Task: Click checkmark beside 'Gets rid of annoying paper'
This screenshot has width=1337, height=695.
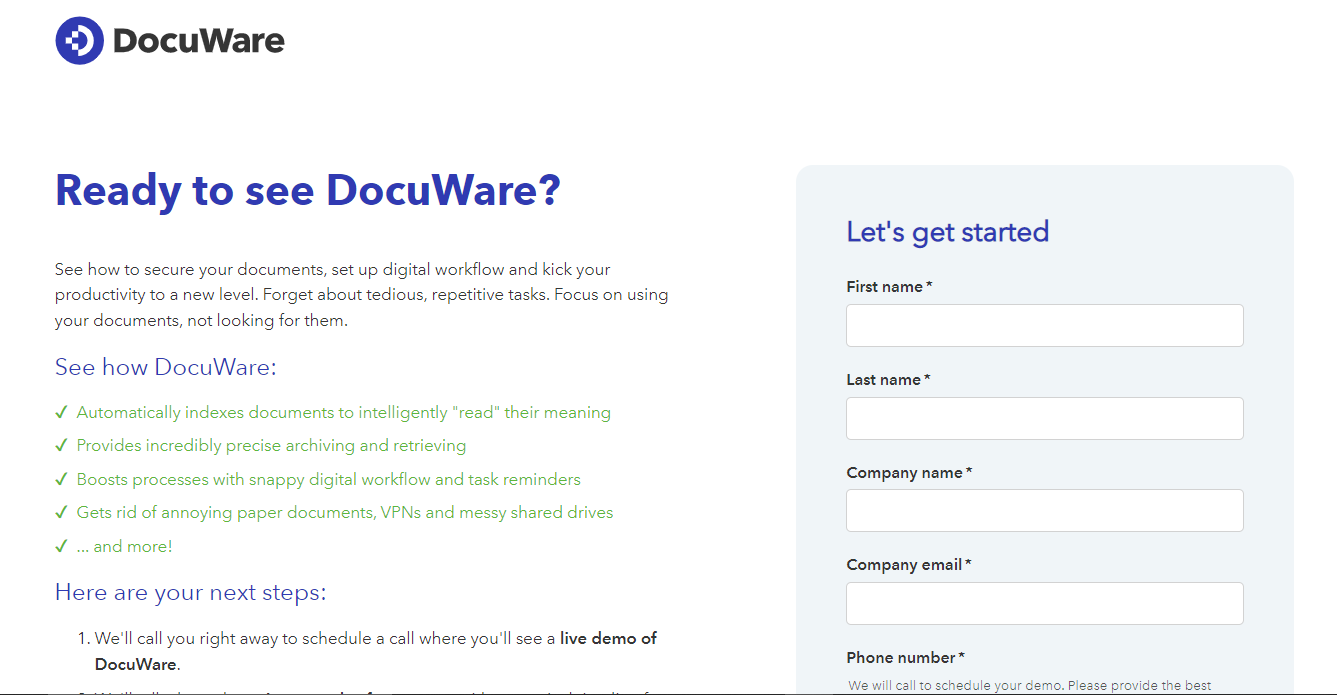Action: 62,512
